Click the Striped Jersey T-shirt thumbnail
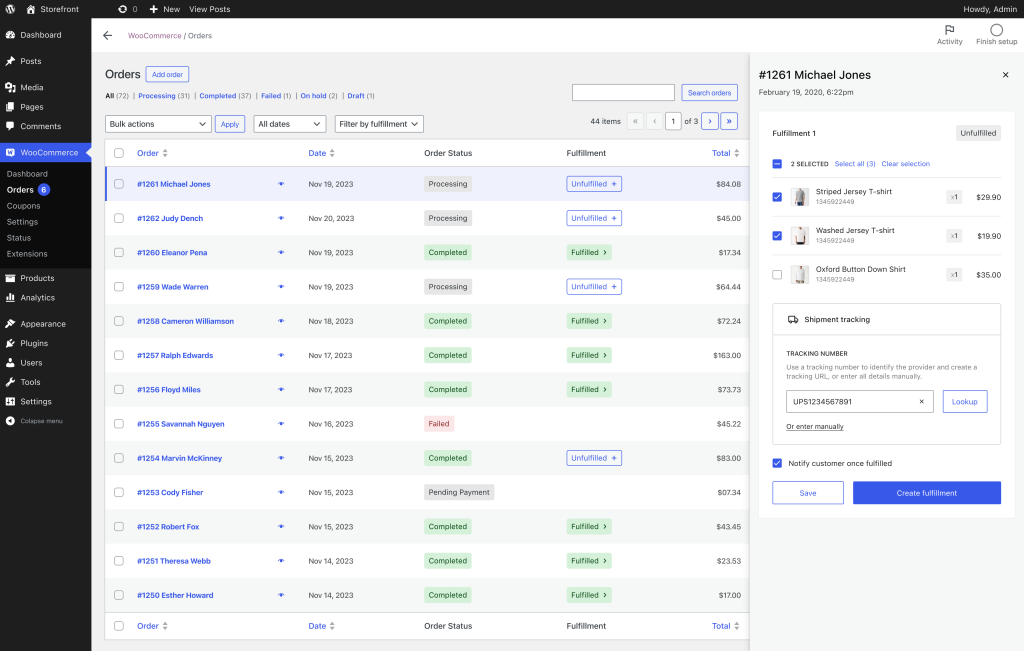This screenshot has width=1024, height=651. click(x=799, y=197)
